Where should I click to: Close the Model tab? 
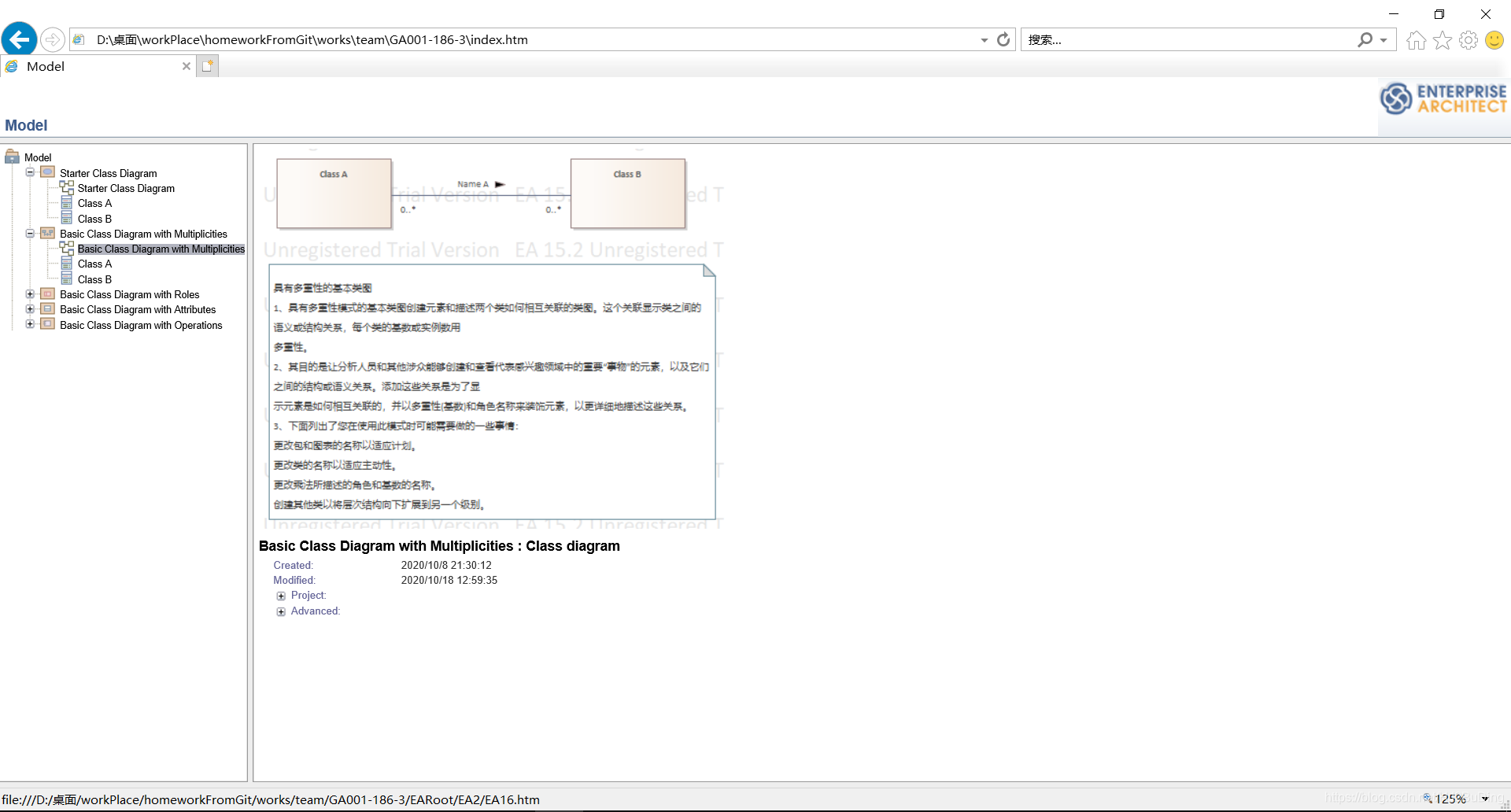(187, 66)
